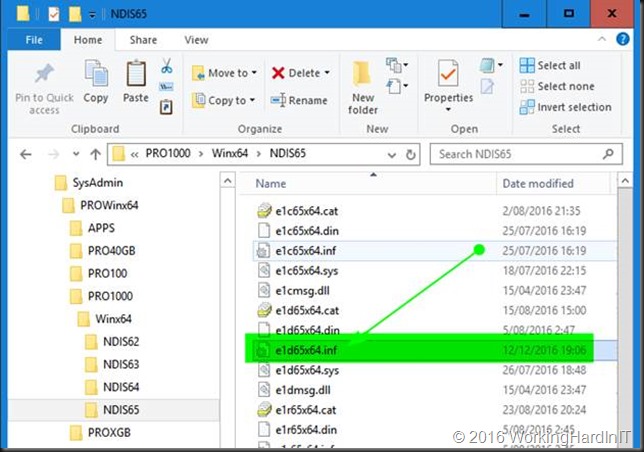Open the address bar history dropdown

click(x=391, y=155)
